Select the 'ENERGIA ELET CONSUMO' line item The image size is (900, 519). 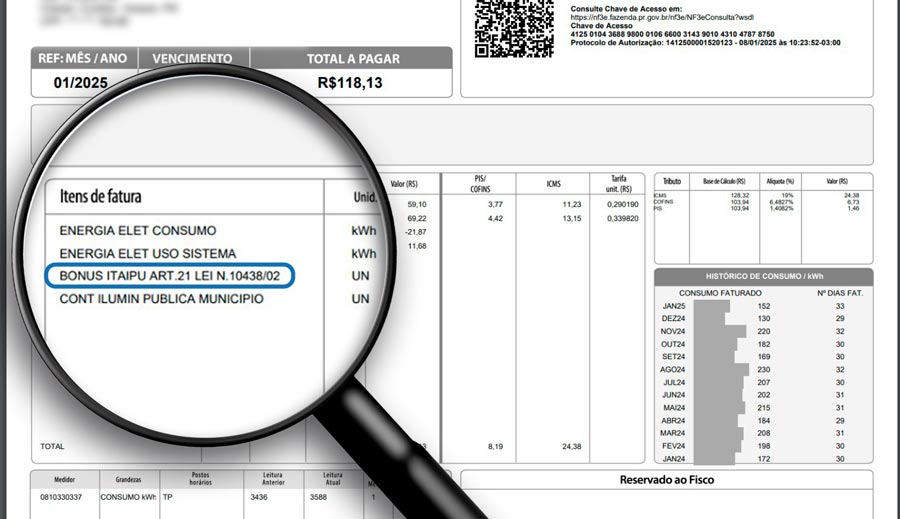pos(138,231)
